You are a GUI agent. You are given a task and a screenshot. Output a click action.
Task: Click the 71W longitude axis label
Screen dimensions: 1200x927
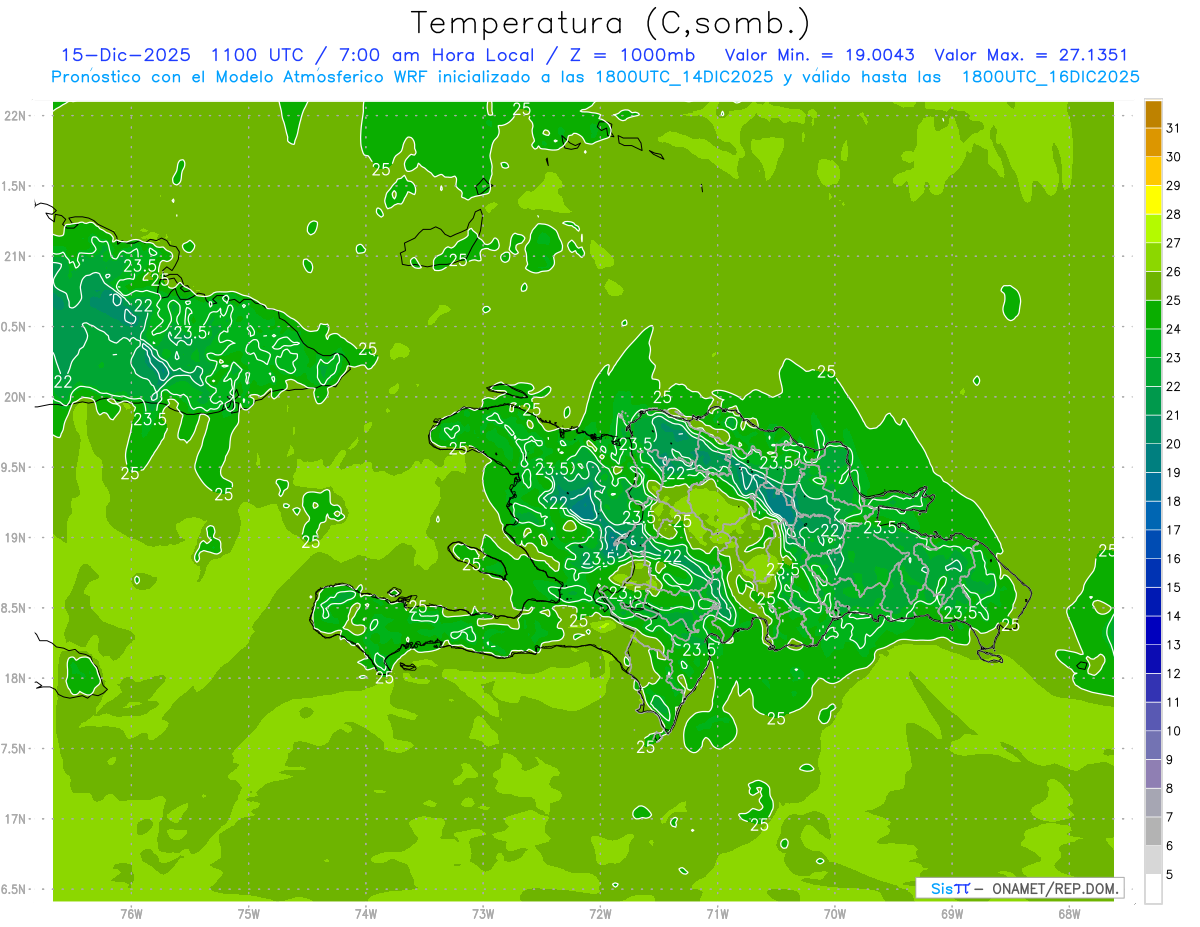pyautogui.click(x=717, y=913)
